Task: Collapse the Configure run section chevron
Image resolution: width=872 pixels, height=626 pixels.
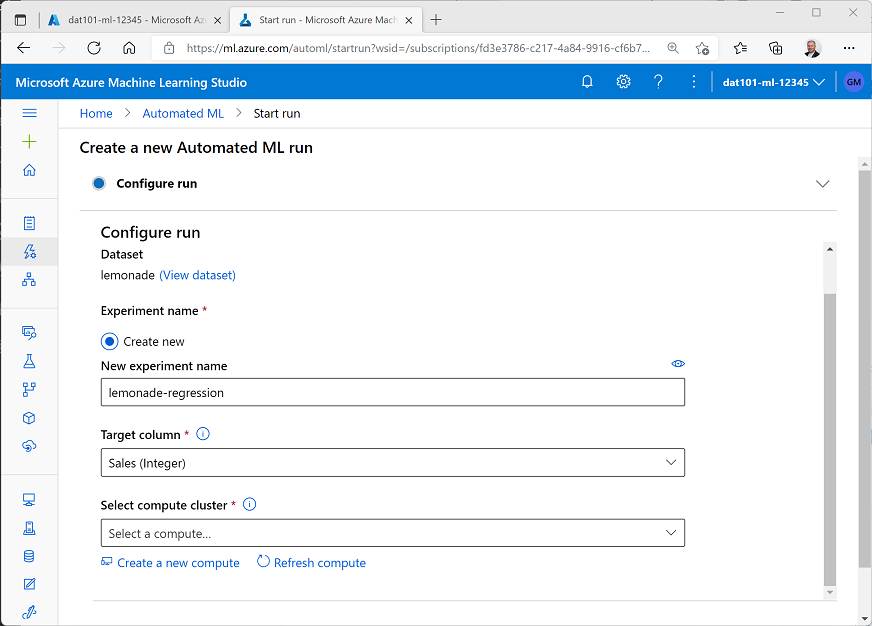Action: pos(822,184)
